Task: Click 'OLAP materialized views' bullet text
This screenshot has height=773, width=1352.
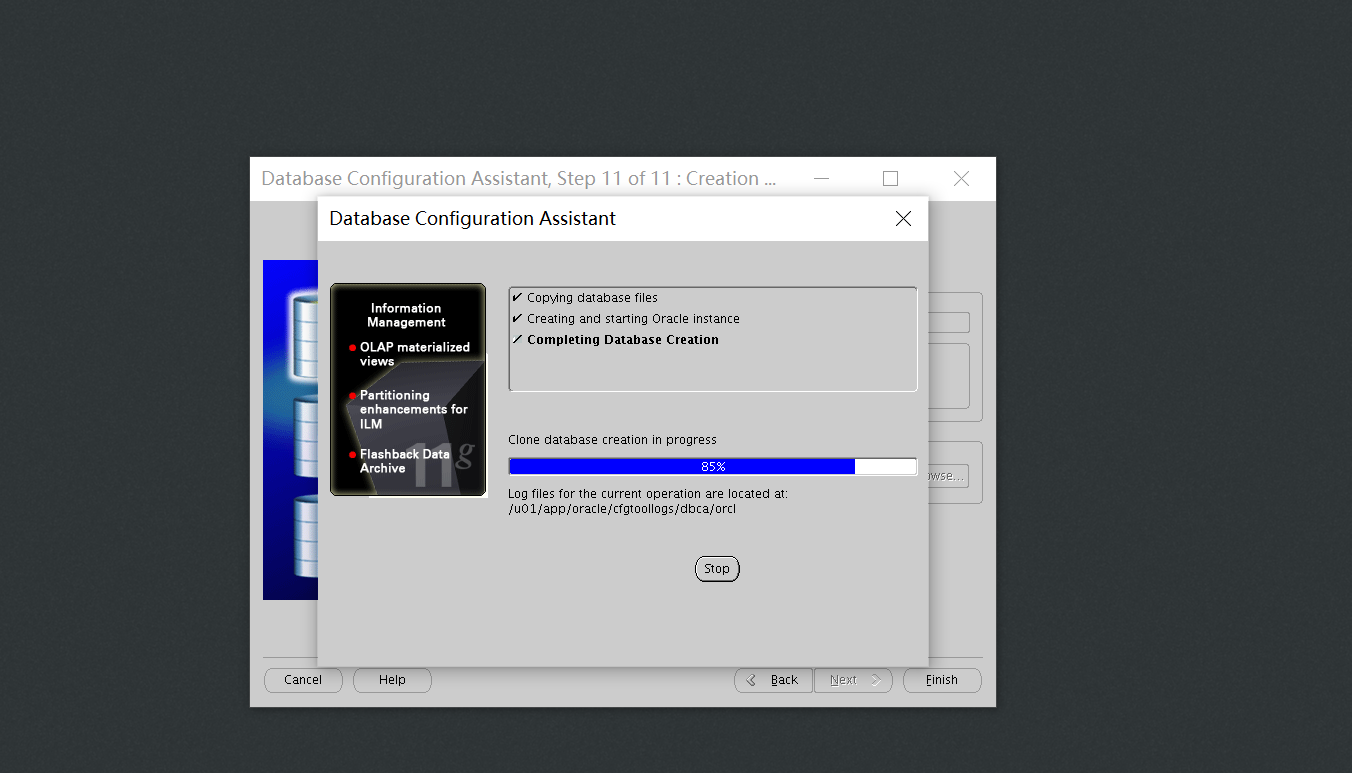Action: pos(414,354)
